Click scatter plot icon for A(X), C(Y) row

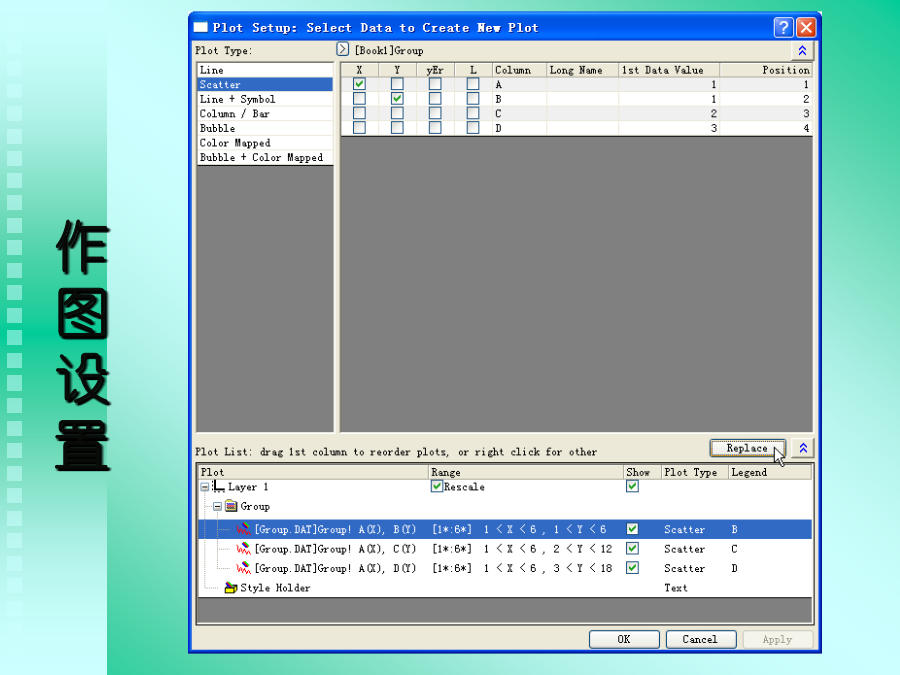click(244, 549)
